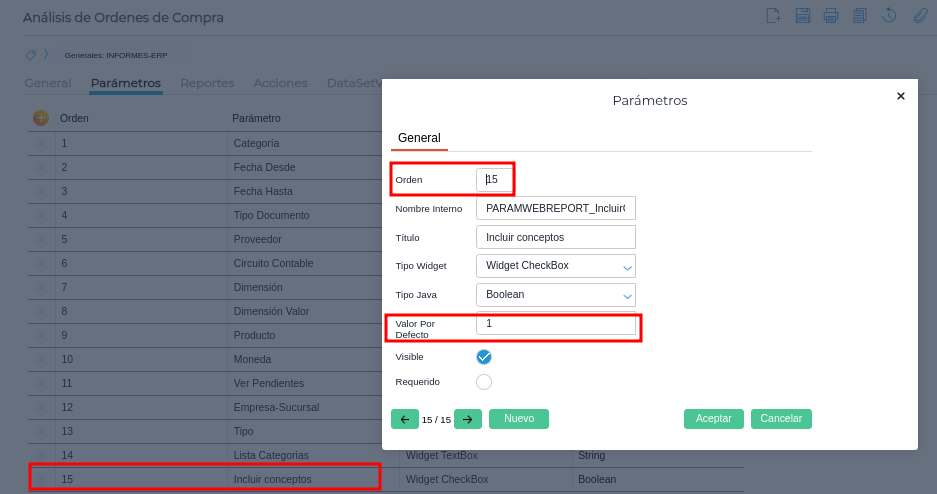This screenshot has width=937, height=494.
Task: Click the paperclip attachment icon
Action: tap(920, 15)
